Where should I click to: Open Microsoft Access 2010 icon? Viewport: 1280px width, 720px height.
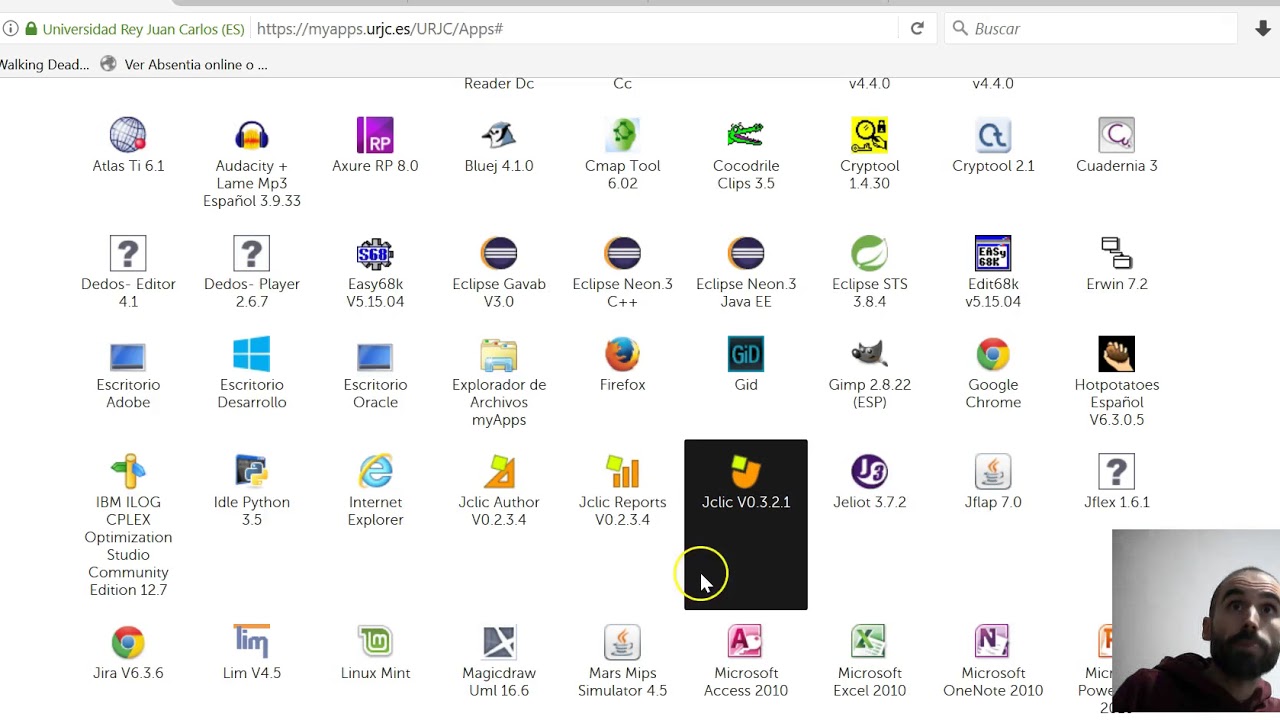[746, 642]
